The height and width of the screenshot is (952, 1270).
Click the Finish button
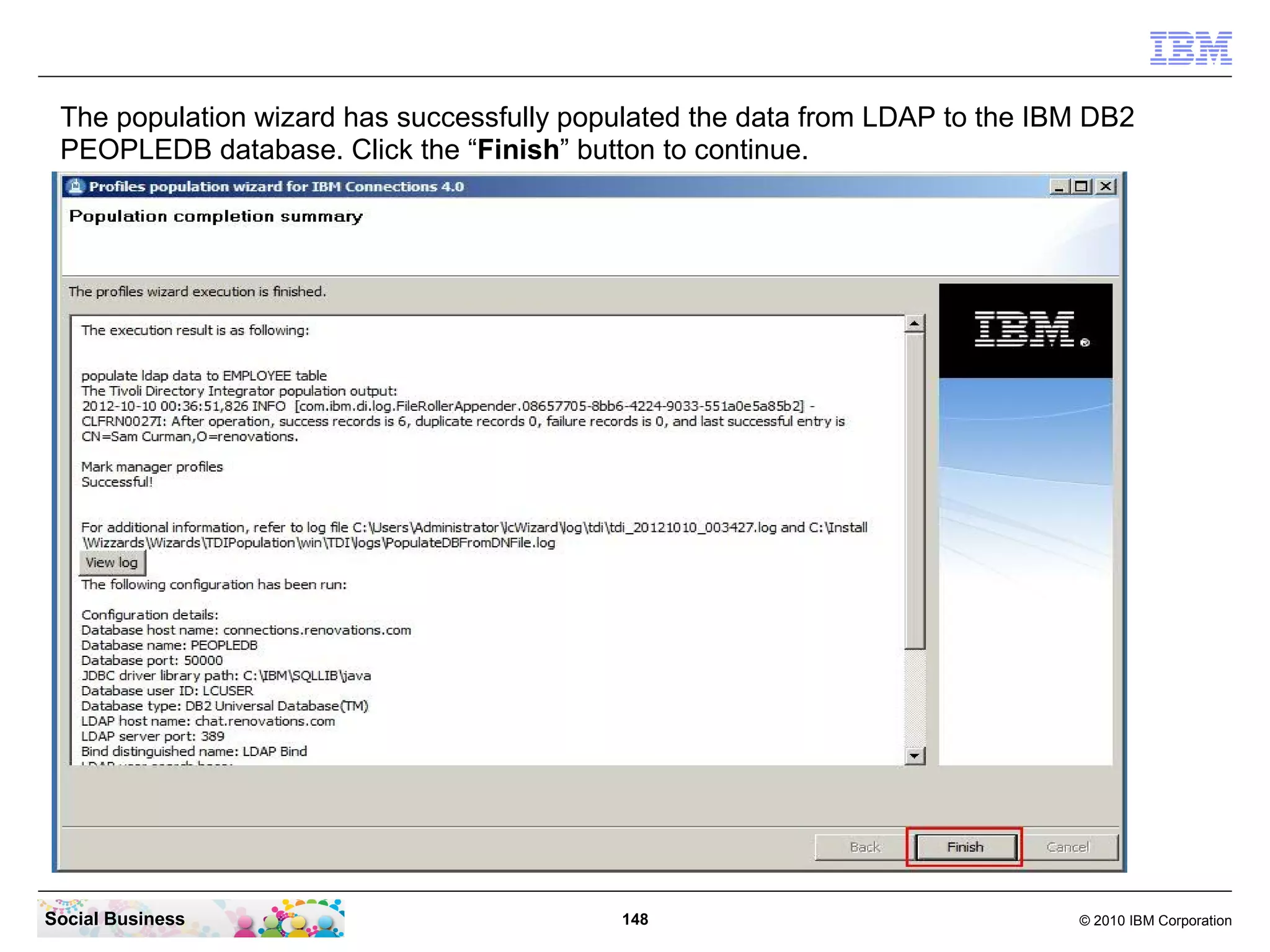point(966,847)
